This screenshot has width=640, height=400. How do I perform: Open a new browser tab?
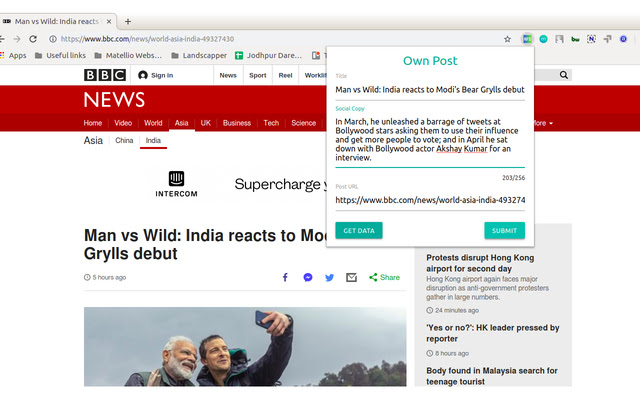(128, 21)
